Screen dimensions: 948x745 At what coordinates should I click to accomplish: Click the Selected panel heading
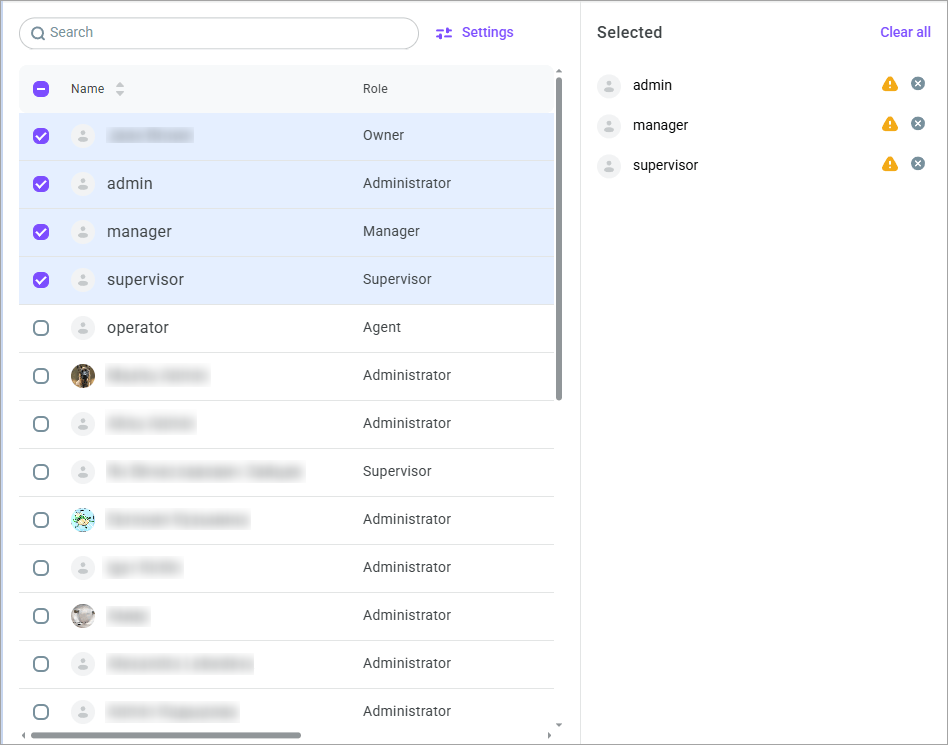(629, 33)
